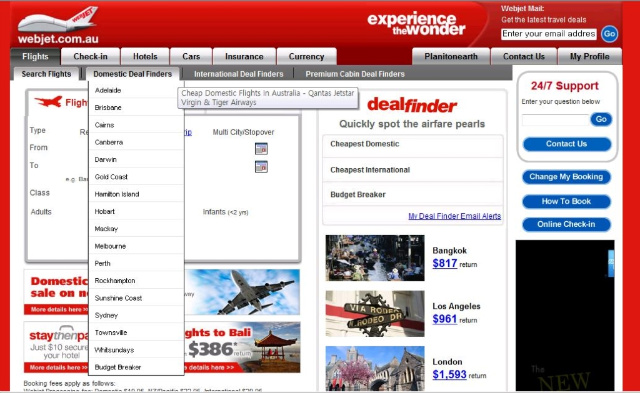Go to the Cars tab

coord(191,56)
